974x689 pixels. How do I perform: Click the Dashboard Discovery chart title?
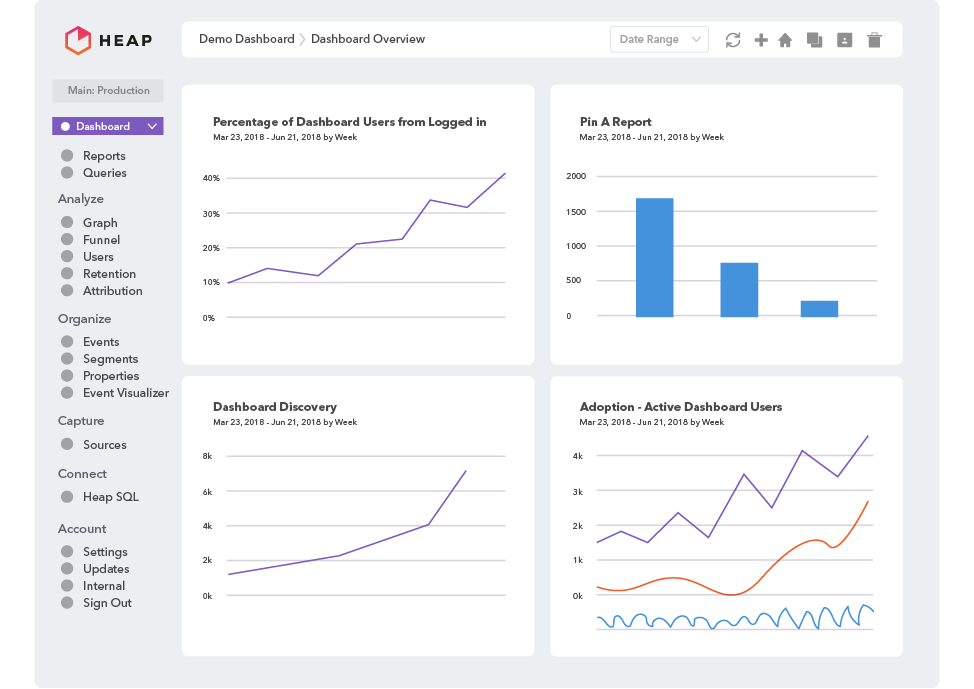[x=274, y=407]
